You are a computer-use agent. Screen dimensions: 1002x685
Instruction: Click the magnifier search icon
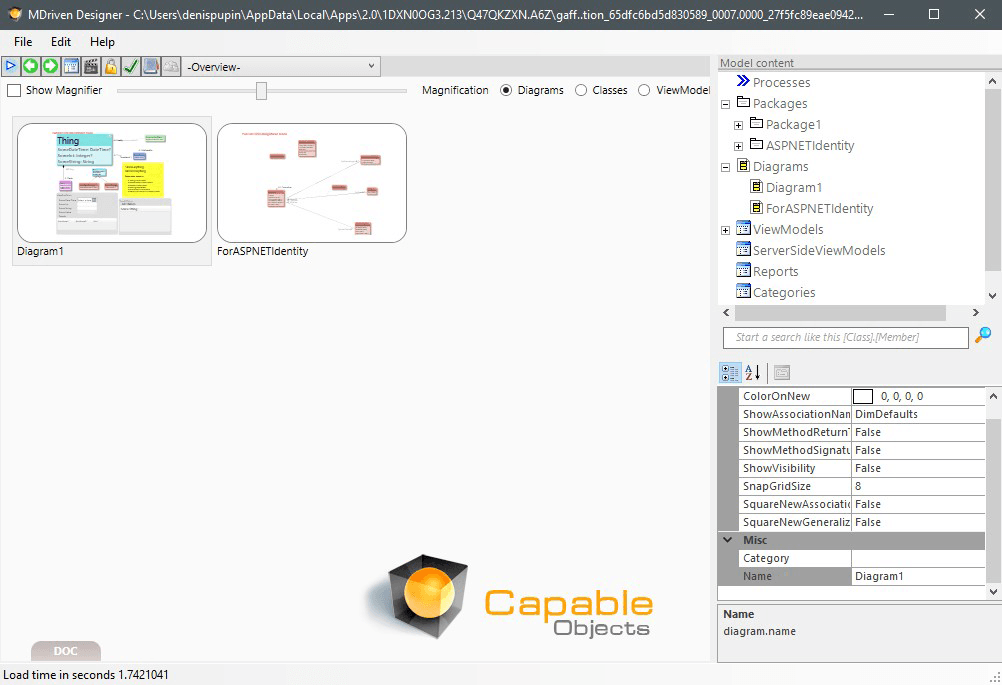tap(982, 336)
